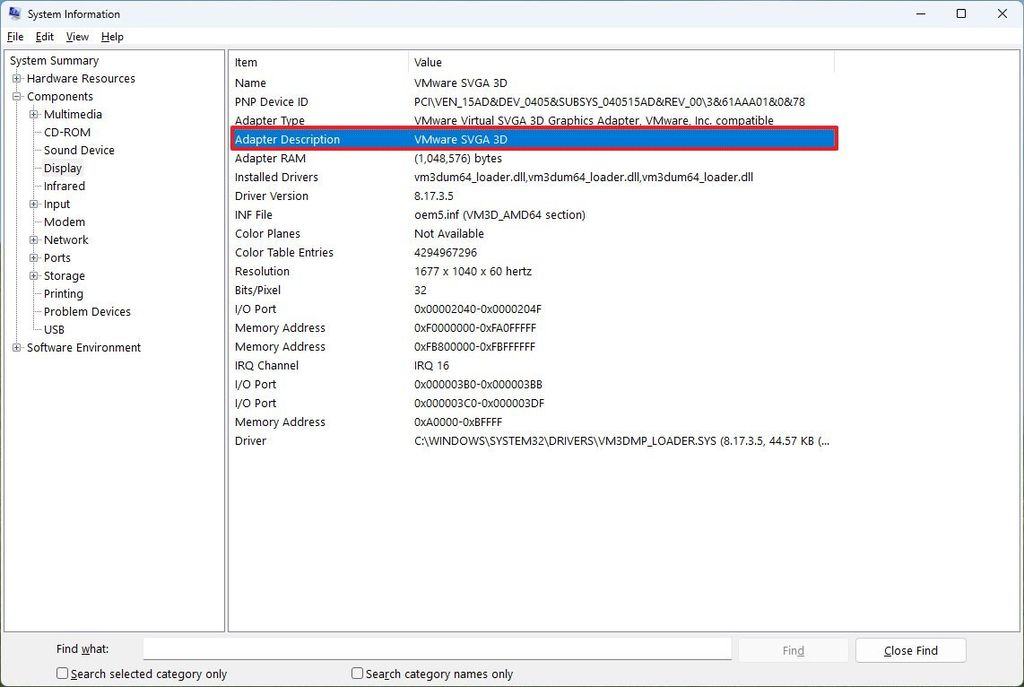Select the Installed Drivers row
The width and height of the screenshot is (1024, 687).
pyautogui.click(x=534, y=177)
